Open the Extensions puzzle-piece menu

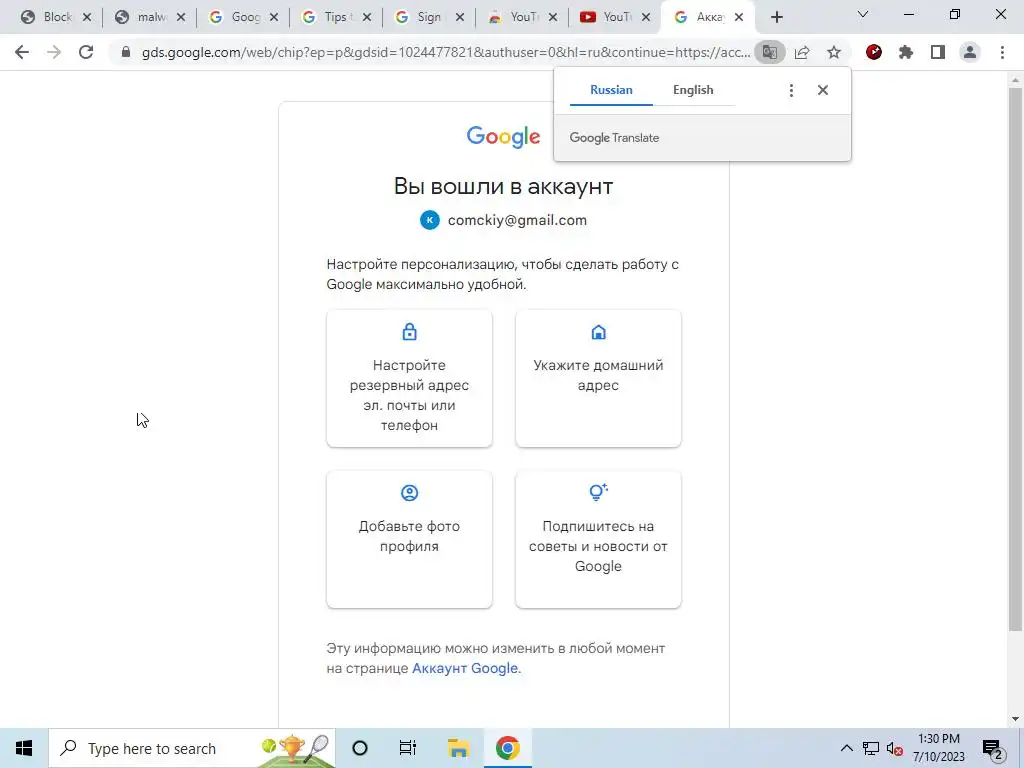tap(906, 52)
